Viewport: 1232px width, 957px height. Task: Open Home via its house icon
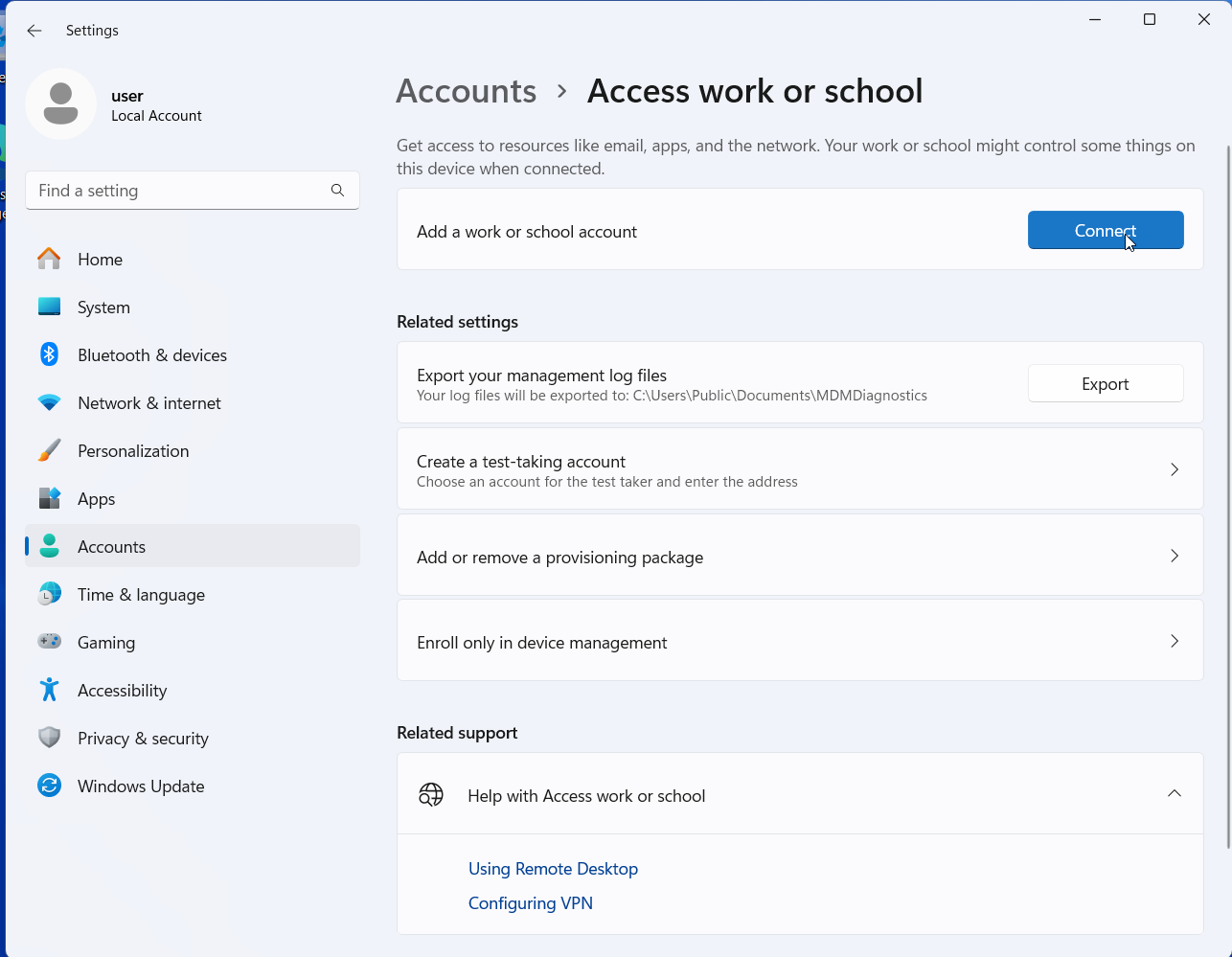[49, 260]
